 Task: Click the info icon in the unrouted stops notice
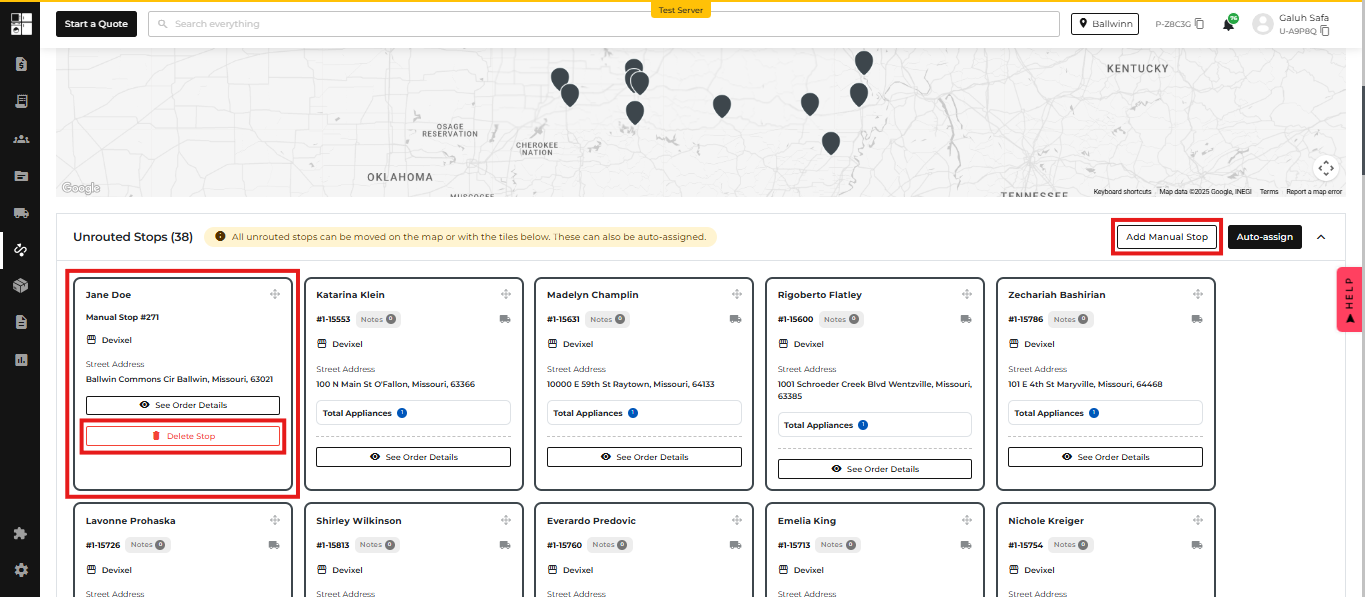(x=220, y=237)
